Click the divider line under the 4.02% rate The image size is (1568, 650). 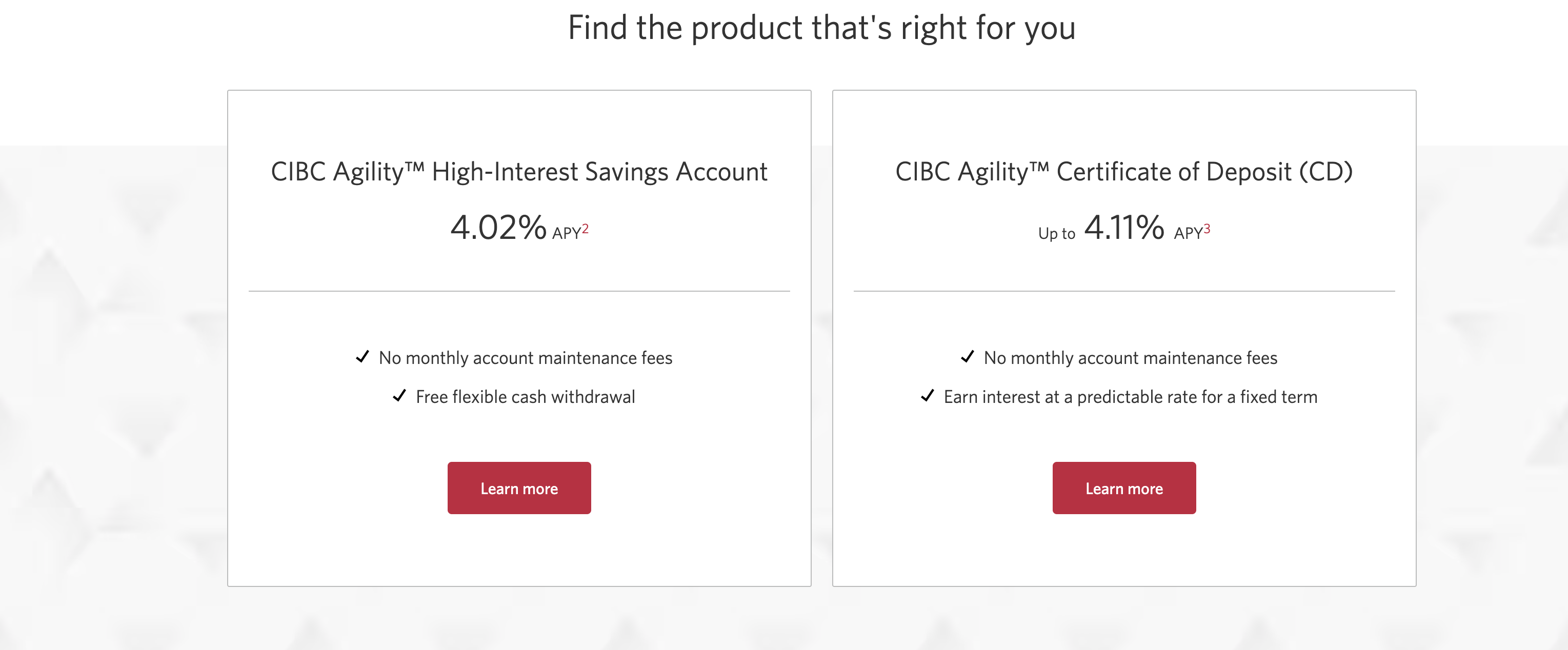[x=518, y=292]
